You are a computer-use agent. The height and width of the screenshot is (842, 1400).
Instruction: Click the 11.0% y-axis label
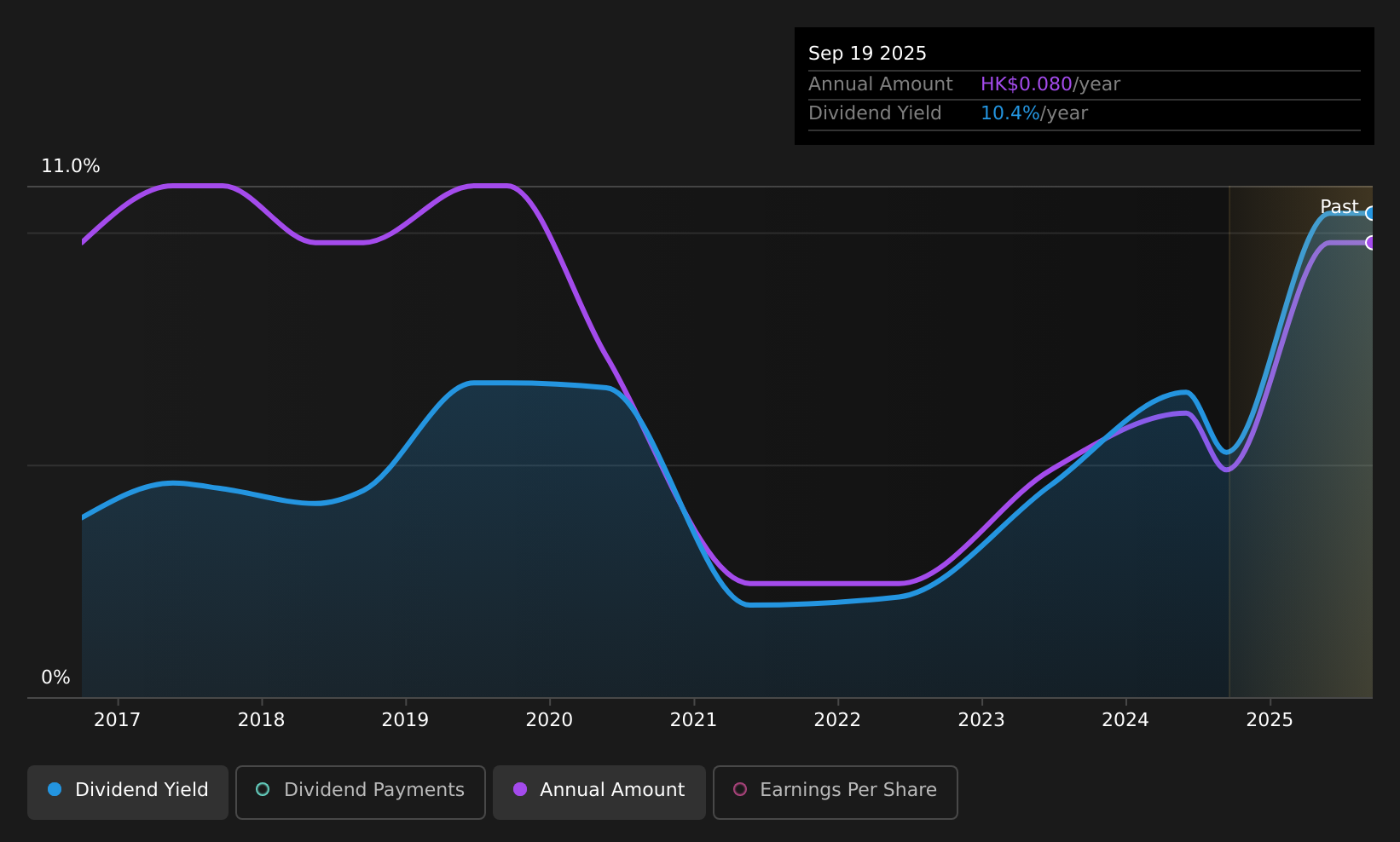[71, 166]
